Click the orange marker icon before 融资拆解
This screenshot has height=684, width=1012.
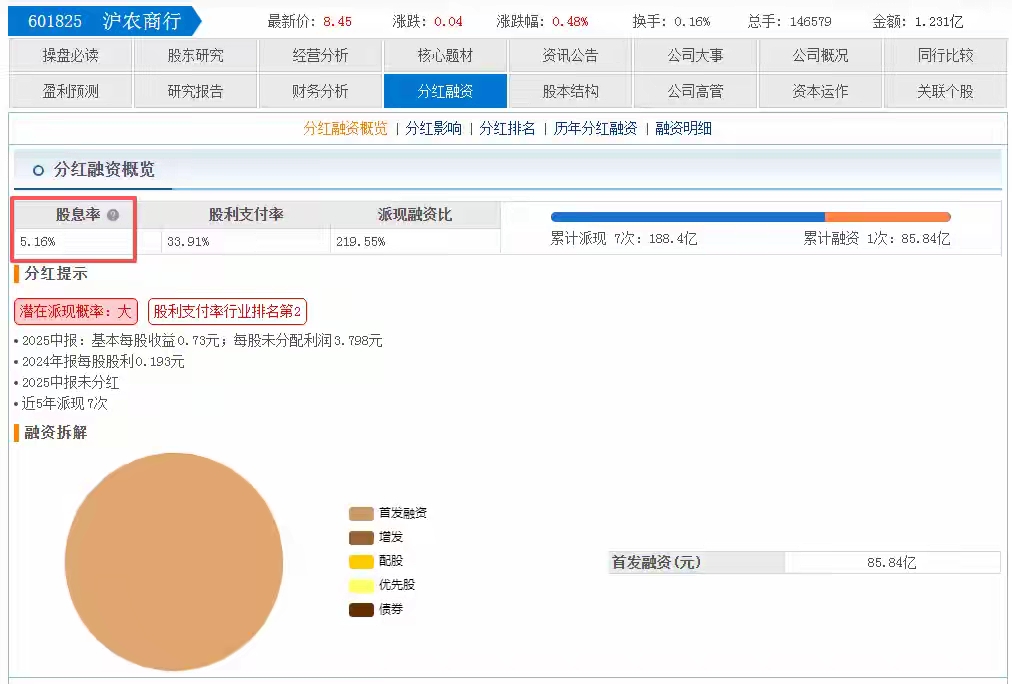15,433
